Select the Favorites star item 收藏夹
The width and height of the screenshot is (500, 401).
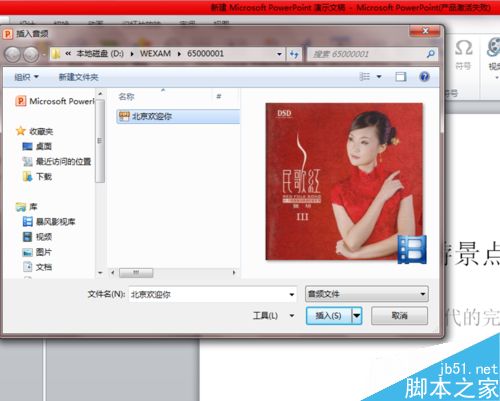coord(35,131)
